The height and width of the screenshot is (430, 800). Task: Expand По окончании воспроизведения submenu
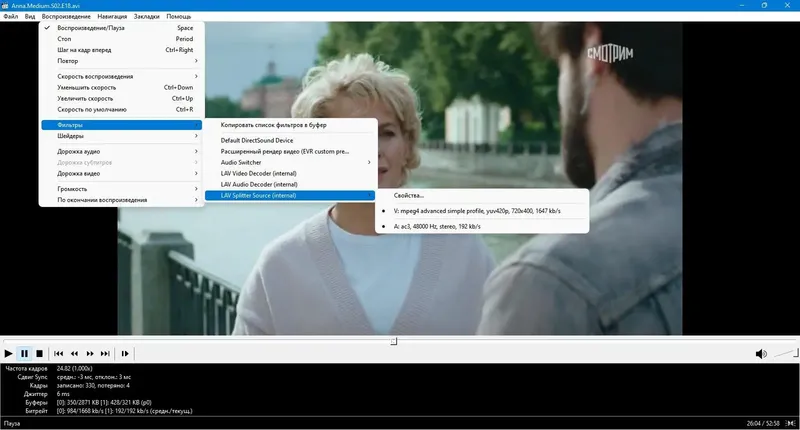(x=121, y=200)
